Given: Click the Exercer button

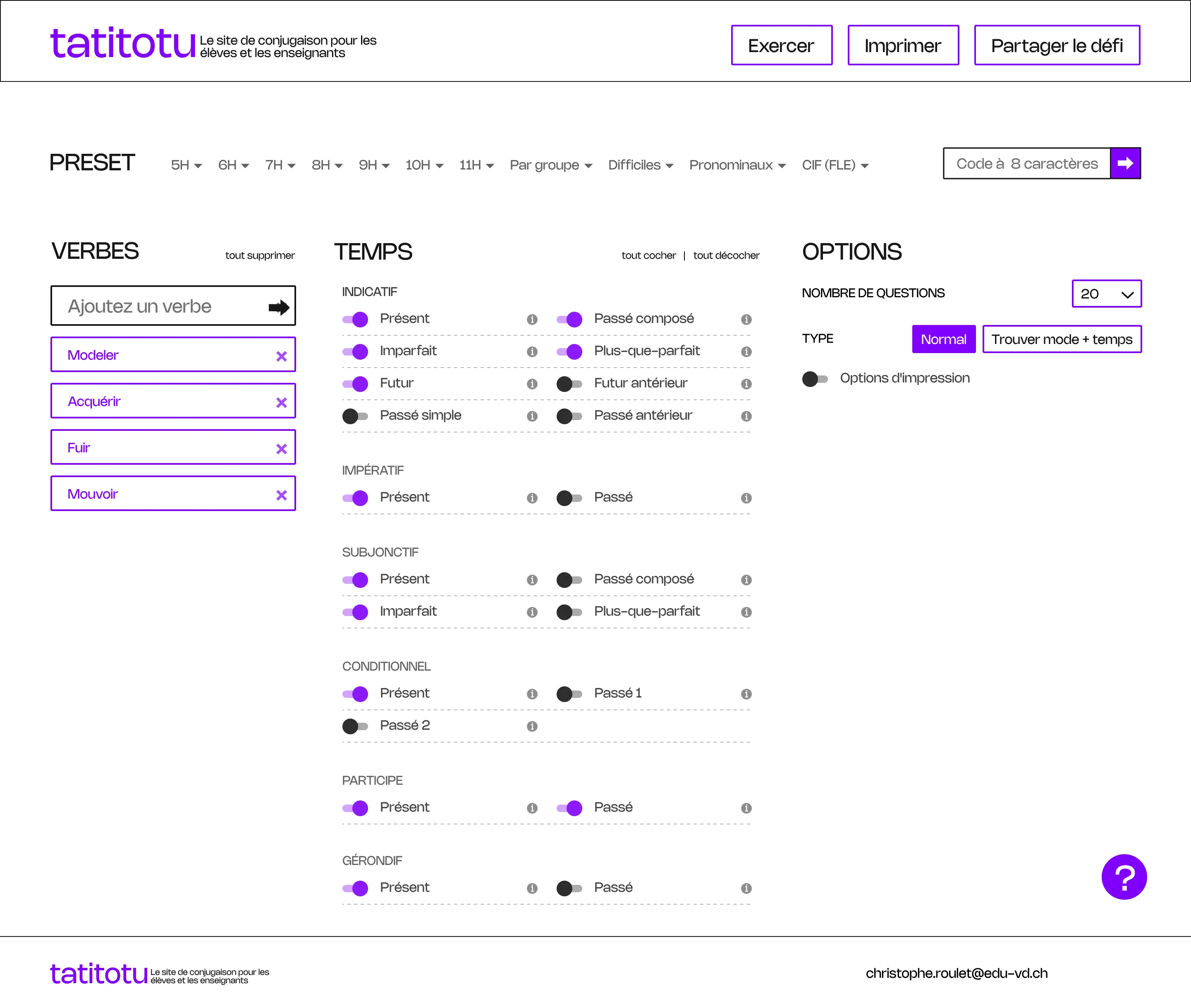Looking at the screenshot, I should click(x=781, y=46).
